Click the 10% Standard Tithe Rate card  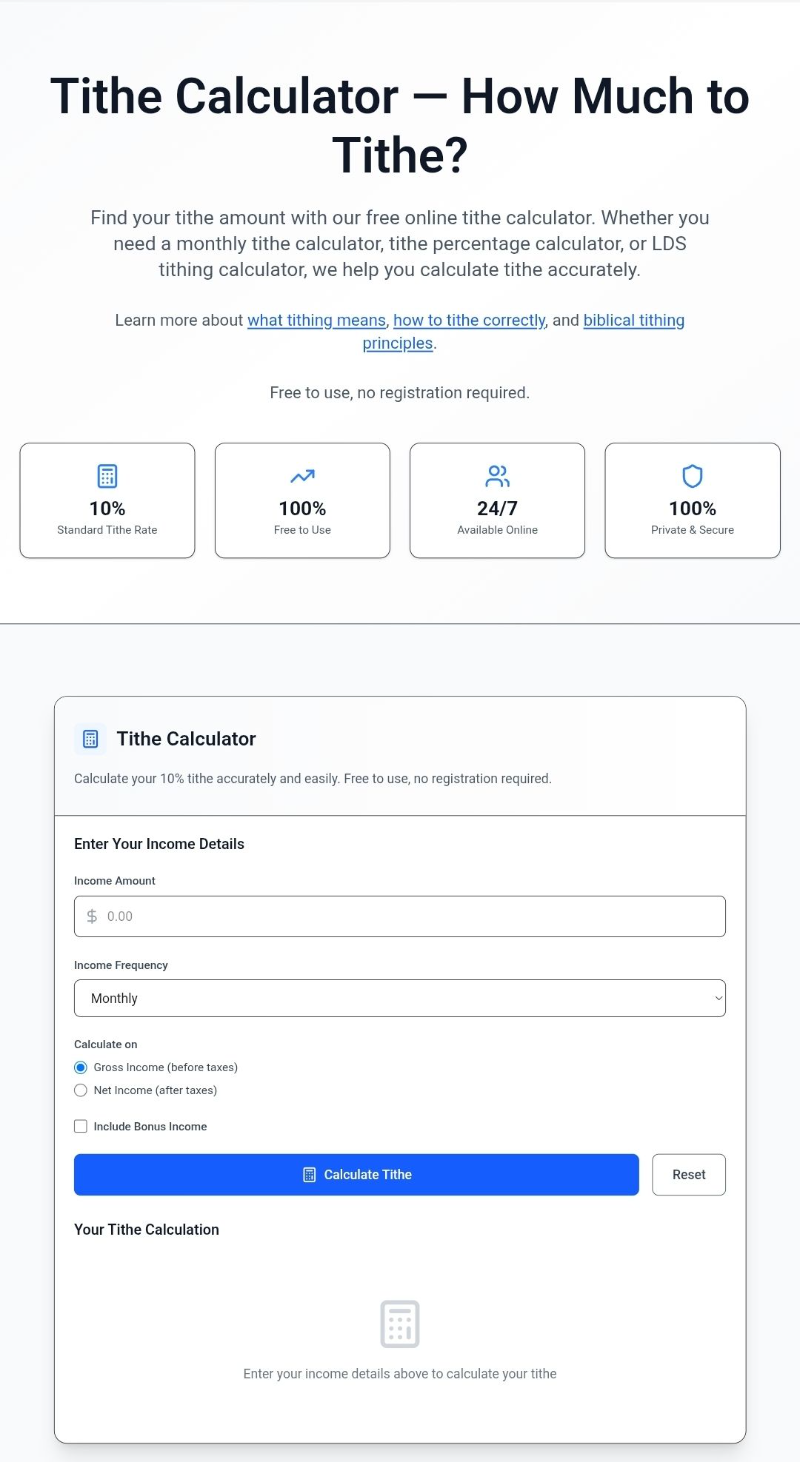[107, 500]
